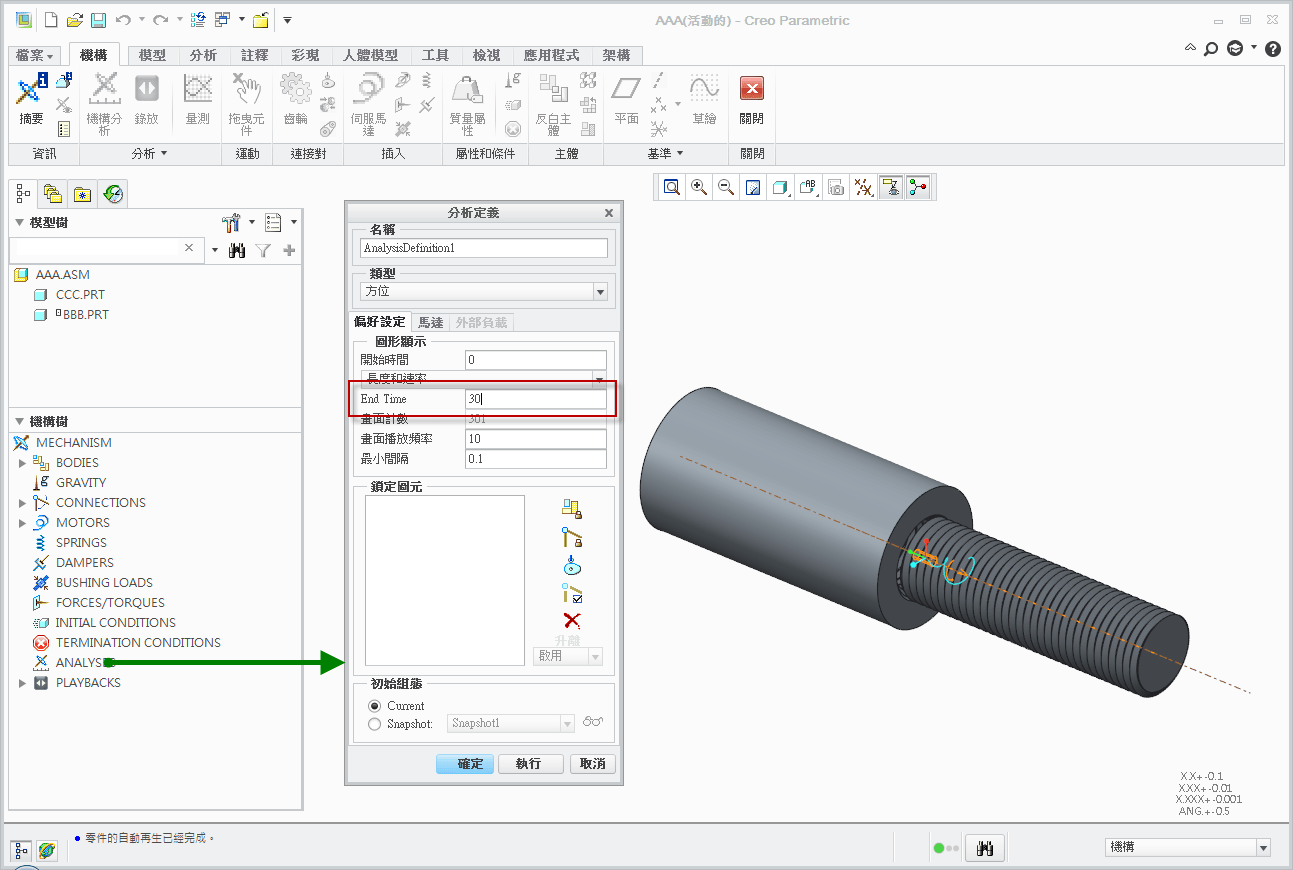This screenshot has width=1293, height=870.
Task: Switch to the 馬達 tab
Action: tap(431, 322)
